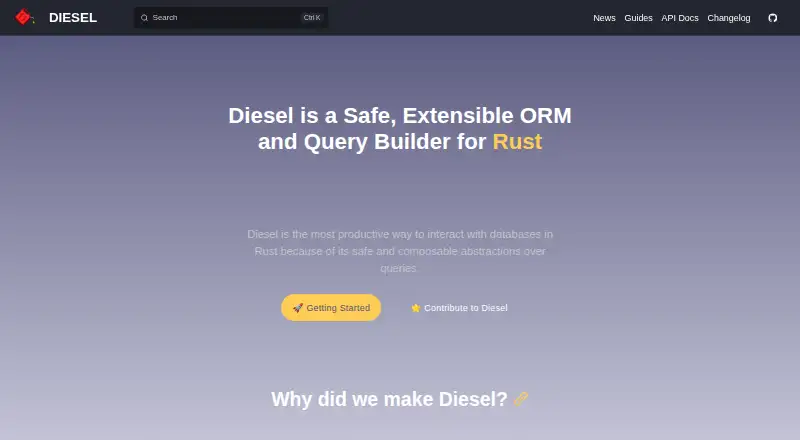Image resolution: width=800 pixels, height=440 pixels.
Task: Go to API Docs
Action: [680, 18]
